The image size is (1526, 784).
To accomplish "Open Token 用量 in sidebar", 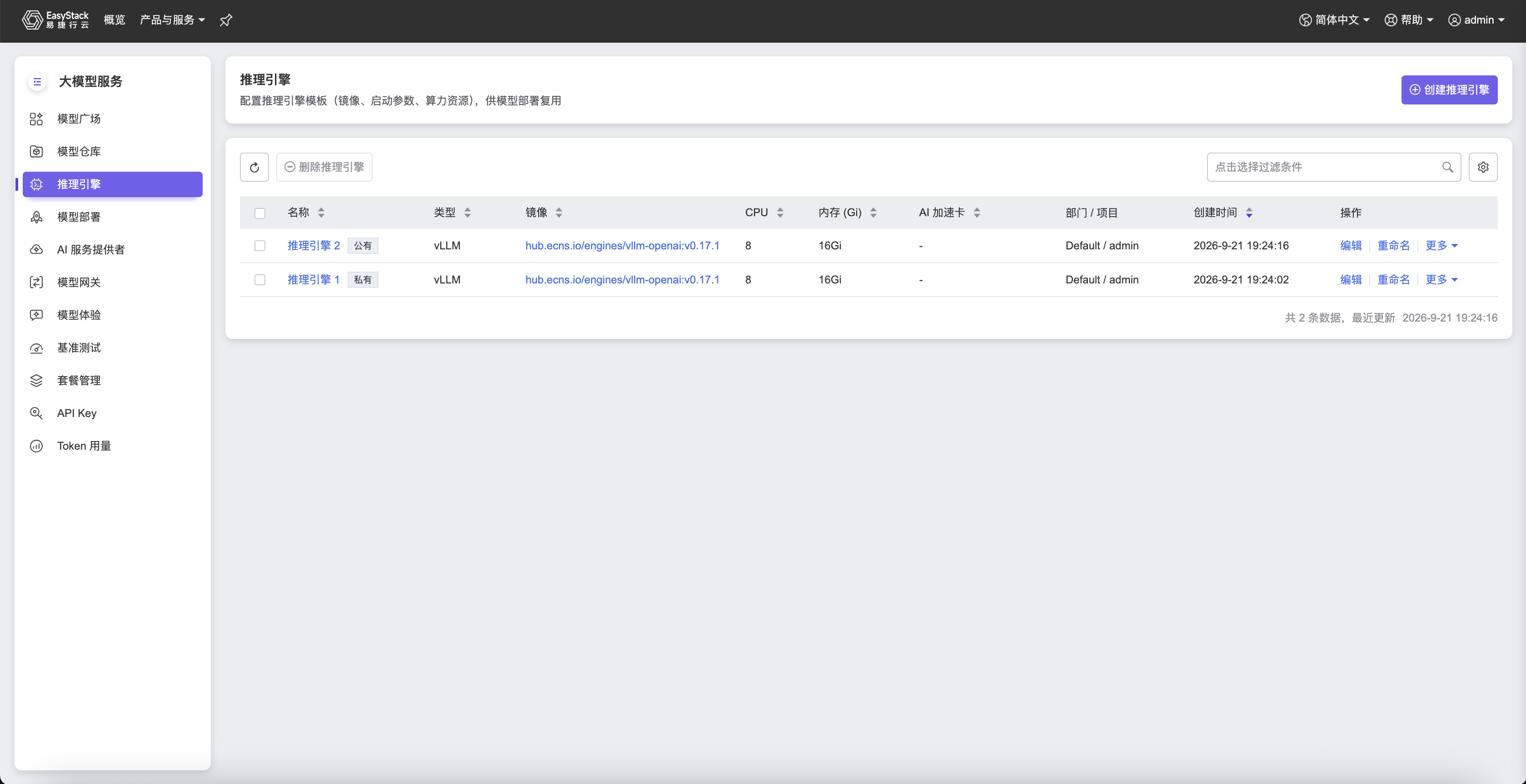I will click(x=113, y=446).
